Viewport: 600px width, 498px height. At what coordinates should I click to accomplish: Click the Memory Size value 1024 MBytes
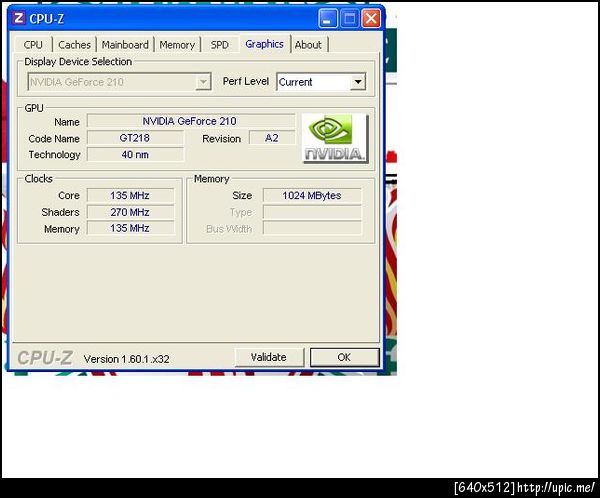coord(312,195)
